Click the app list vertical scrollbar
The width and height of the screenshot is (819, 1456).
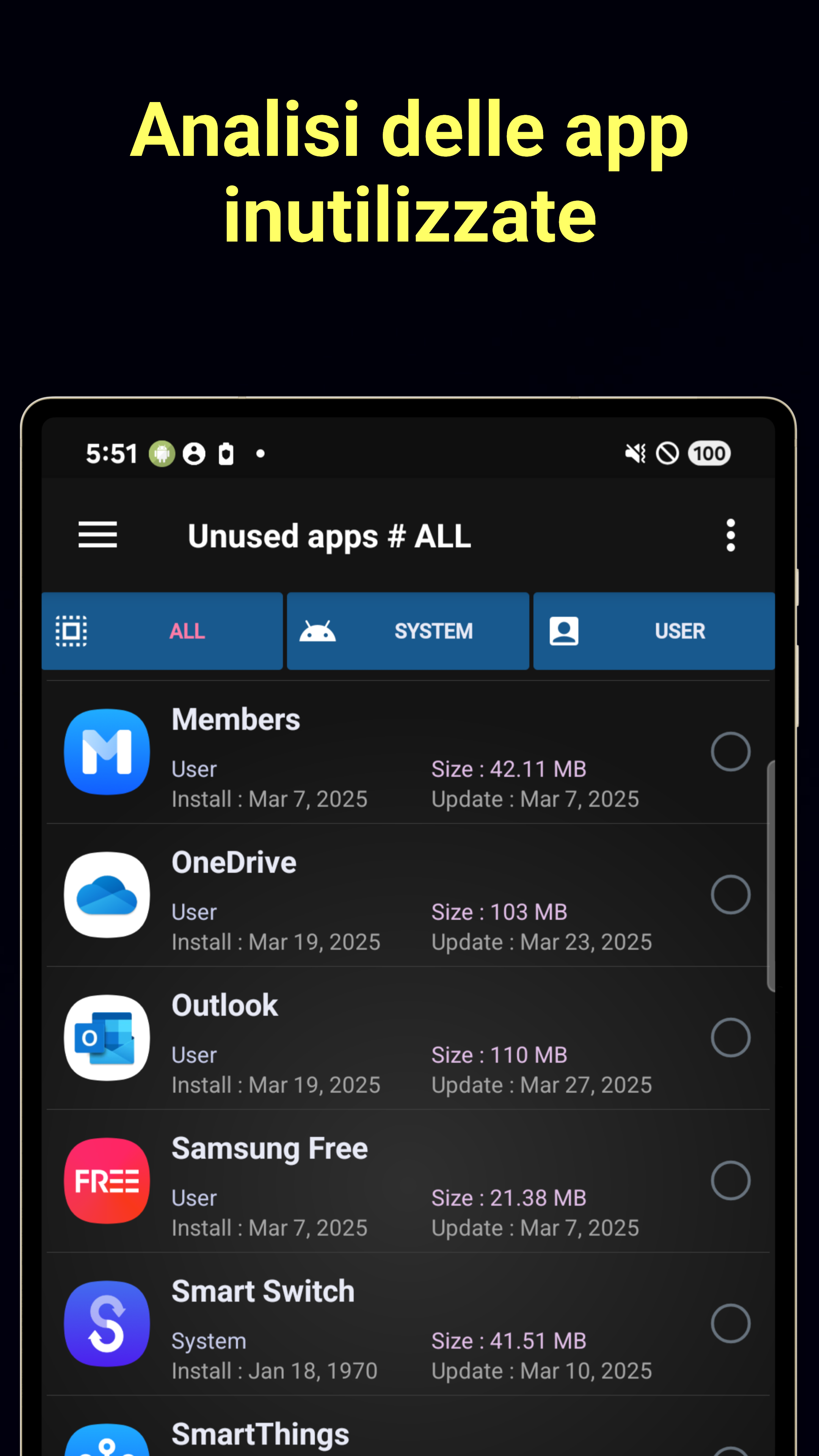click(x=770, y=876)
